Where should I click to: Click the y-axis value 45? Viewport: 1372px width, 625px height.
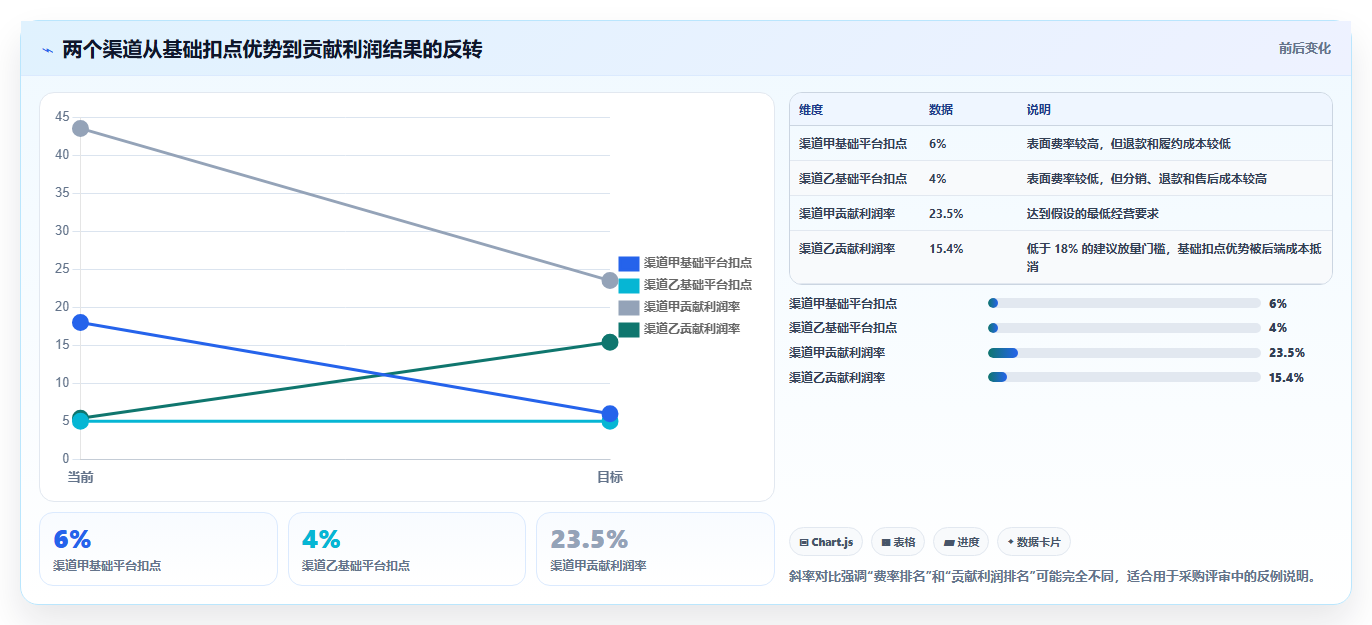click(62, 117)
